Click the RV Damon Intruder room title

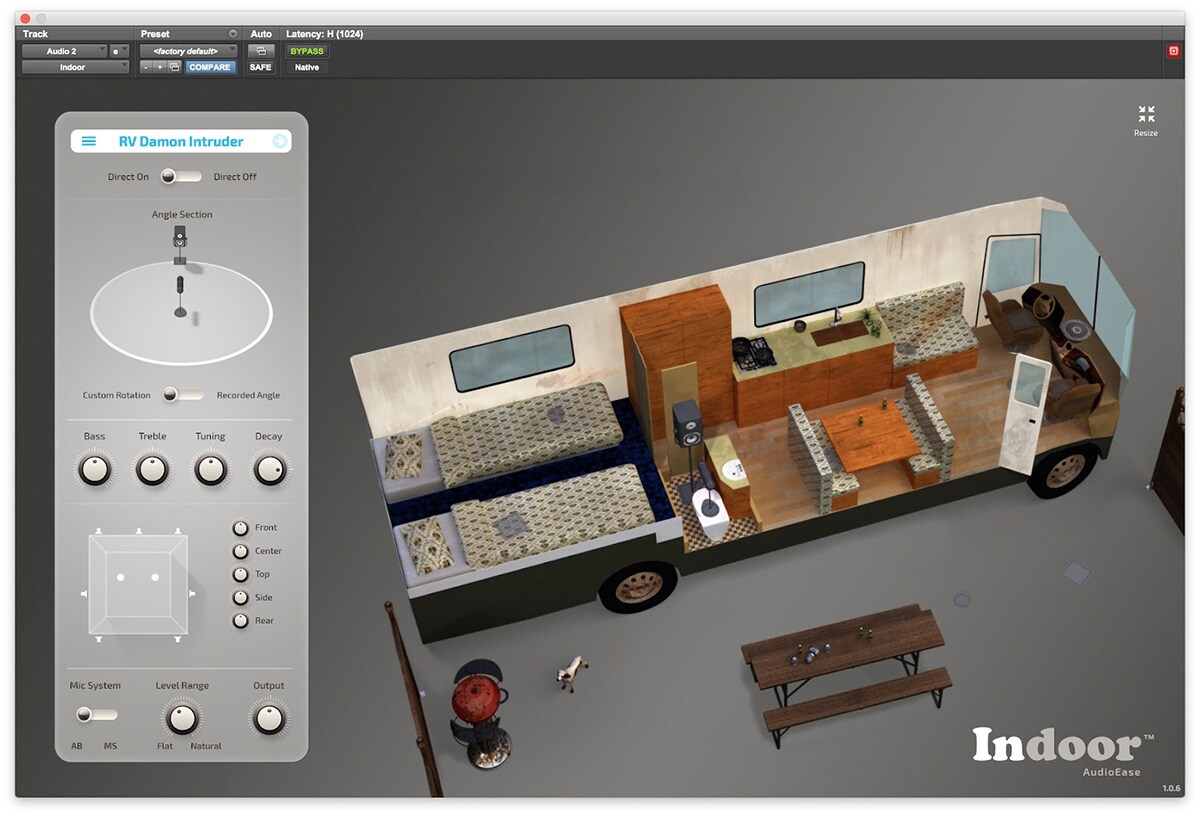[x=181, y=142]
